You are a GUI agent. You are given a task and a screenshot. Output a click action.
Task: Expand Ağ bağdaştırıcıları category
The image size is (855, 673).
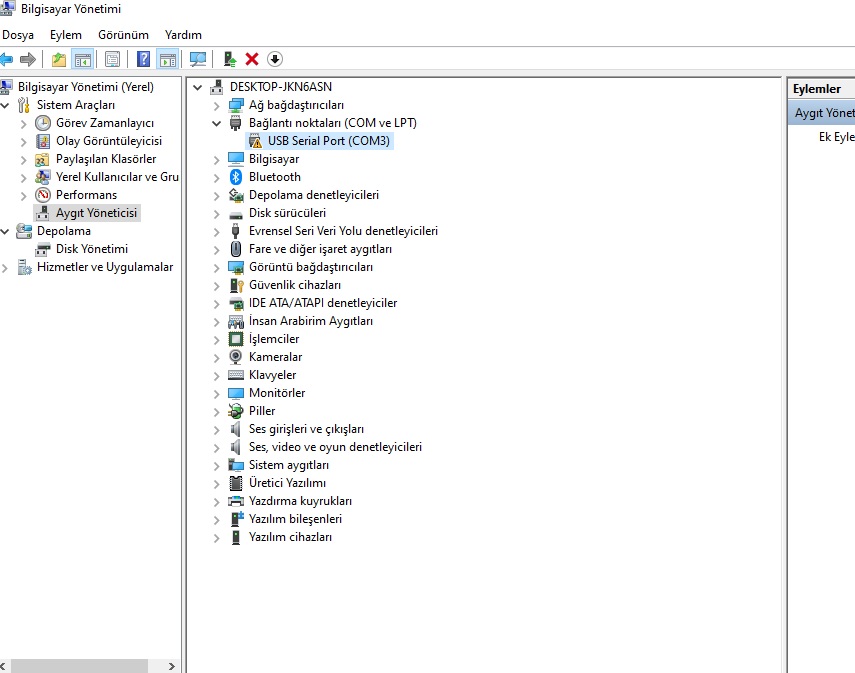tap(216, 105)
